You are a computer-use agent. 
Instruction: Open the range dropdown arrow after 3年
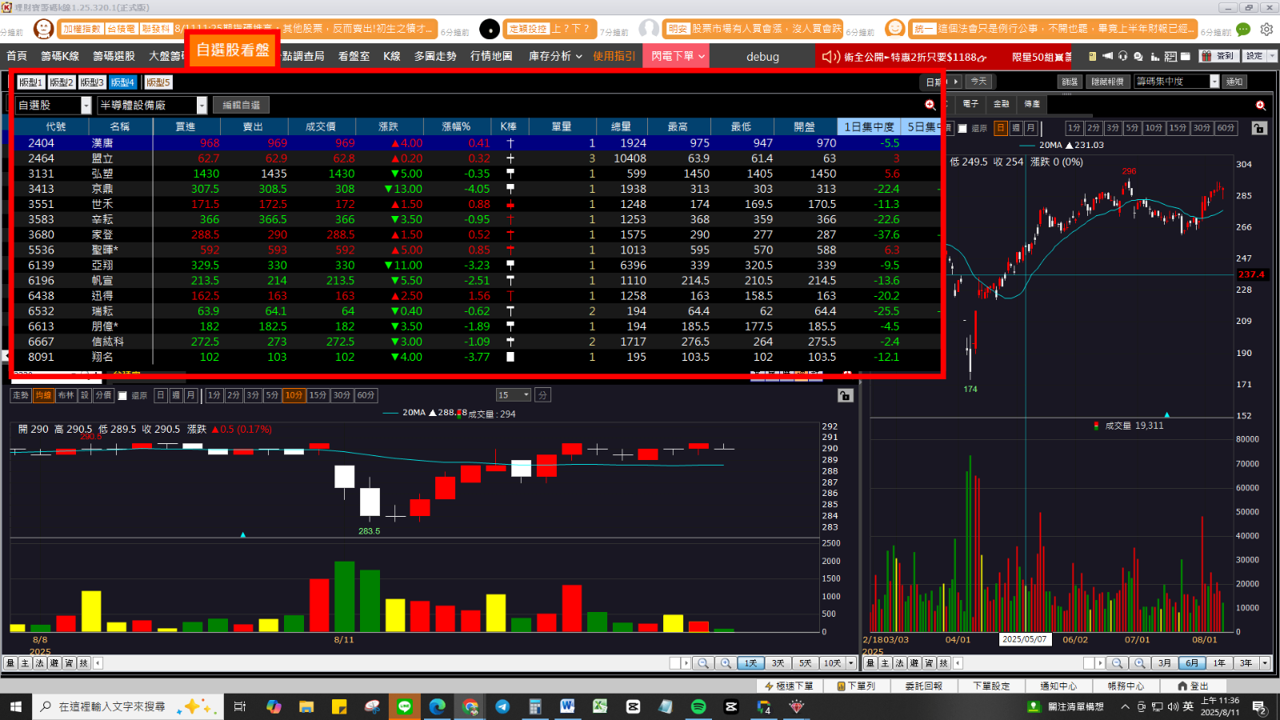tap(1263, 663)
